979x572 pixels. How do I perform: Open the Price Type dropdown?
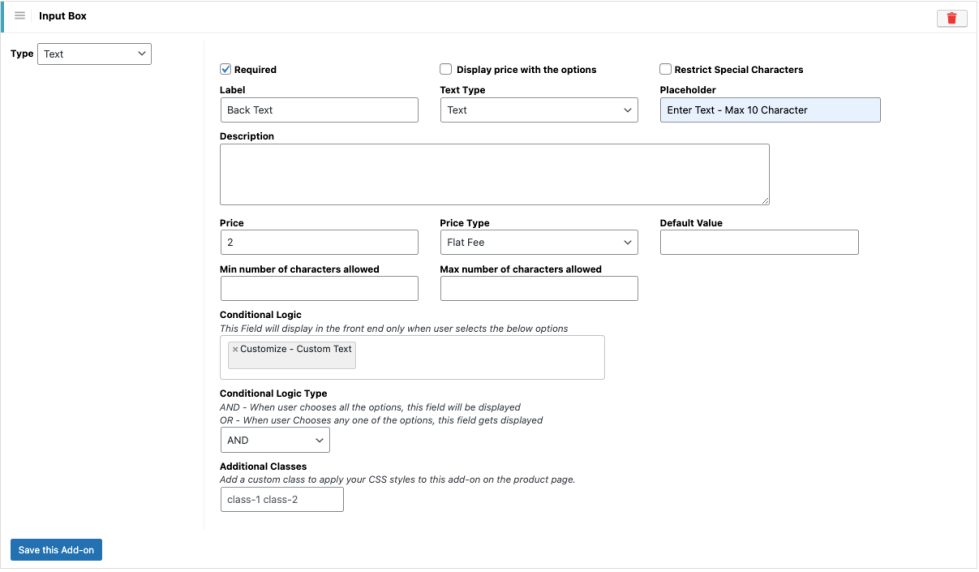coord(538,242)
